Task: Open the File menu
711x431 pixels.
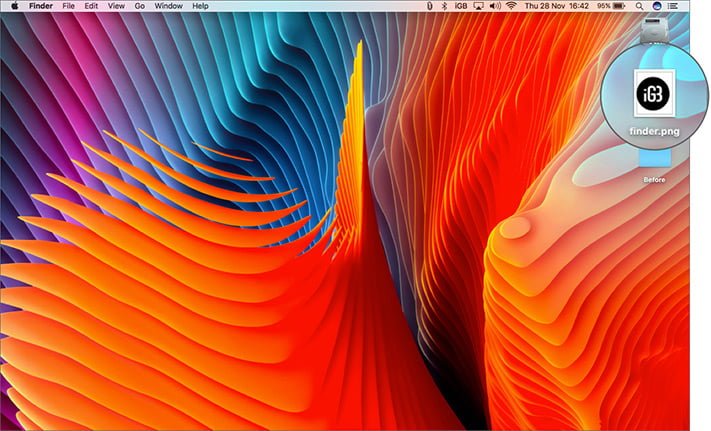Action: [68, 6]
